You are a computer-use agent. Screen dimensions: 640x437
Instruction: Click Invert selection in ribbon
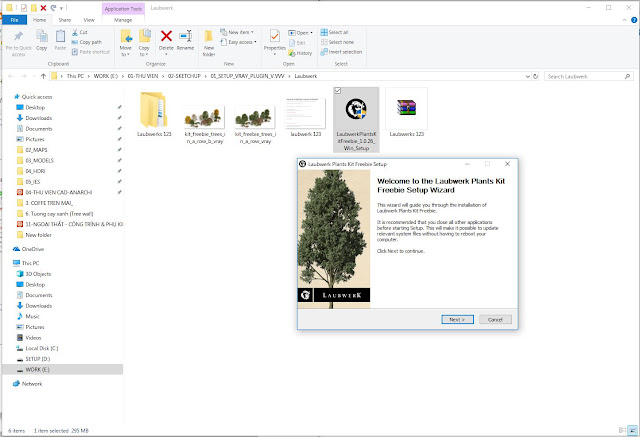[x=341, y=52]
